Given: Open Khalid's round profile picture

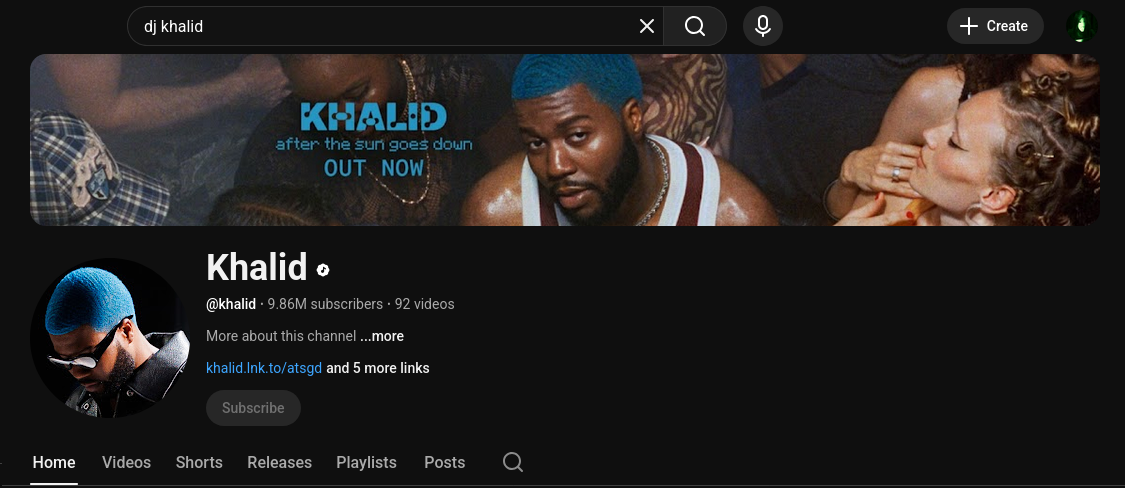Looking at the screenshot, I should coord(110,337).
